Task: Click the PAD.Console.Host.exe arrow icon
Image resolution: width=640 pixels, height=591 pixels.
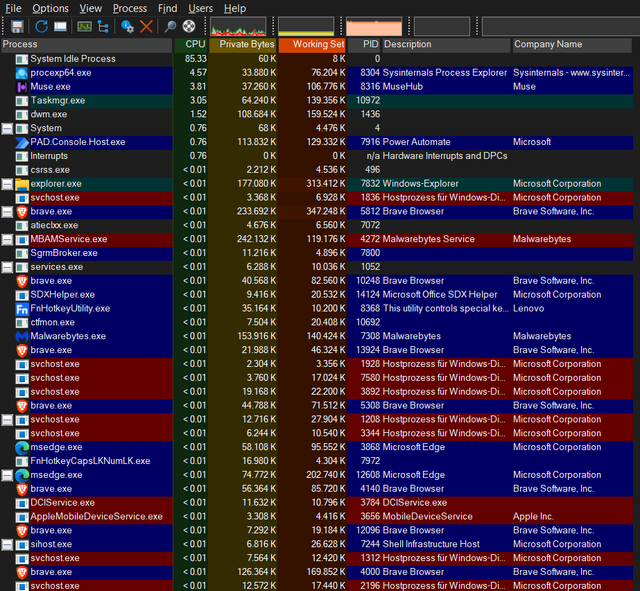Action: coord(22,142)
